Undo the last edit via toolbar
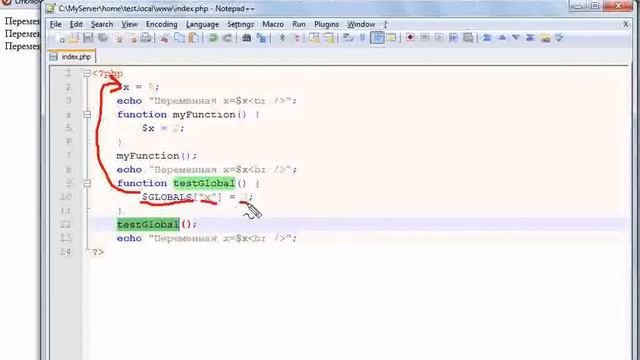Image resolution: width=640 pixels, height=360 pixels. click(213, 38)
